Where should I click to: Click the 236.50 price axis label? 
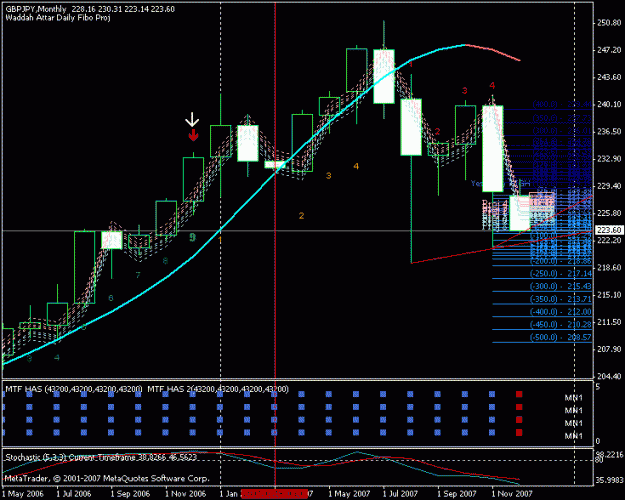(x=609, y=132)
